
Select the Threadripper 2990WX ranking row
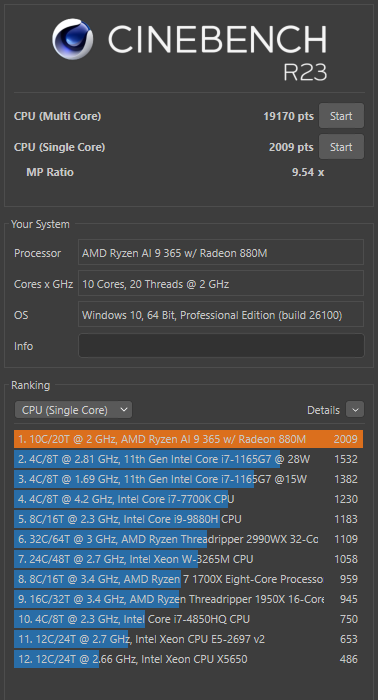(188, 539)
